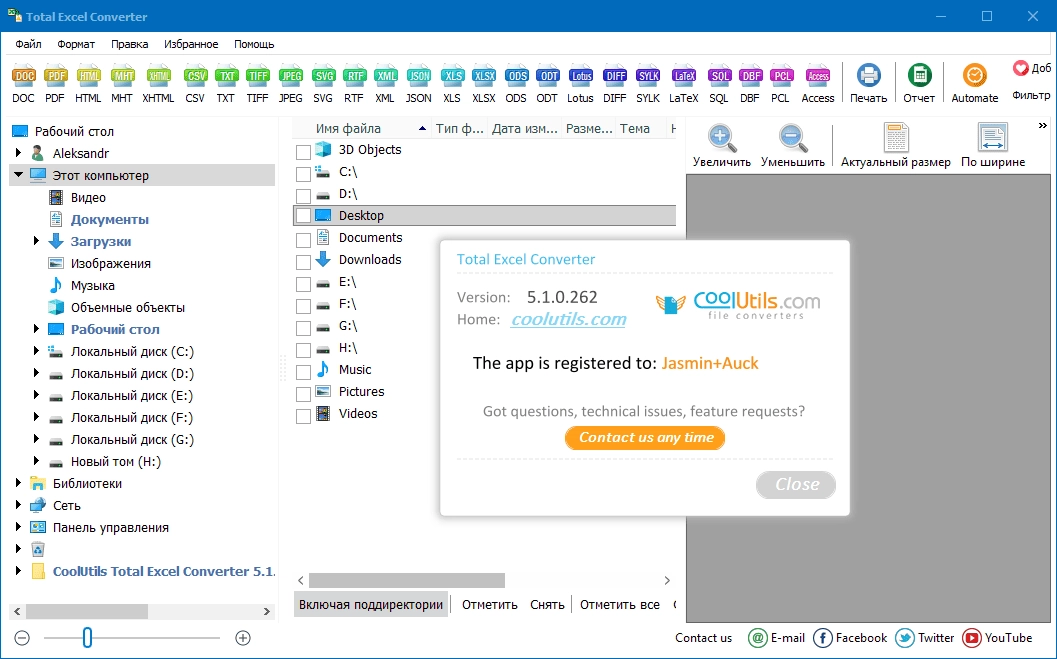Click the Отметить все button
1057x659 pixels.
pyautogui.click(x=620, y=605)
